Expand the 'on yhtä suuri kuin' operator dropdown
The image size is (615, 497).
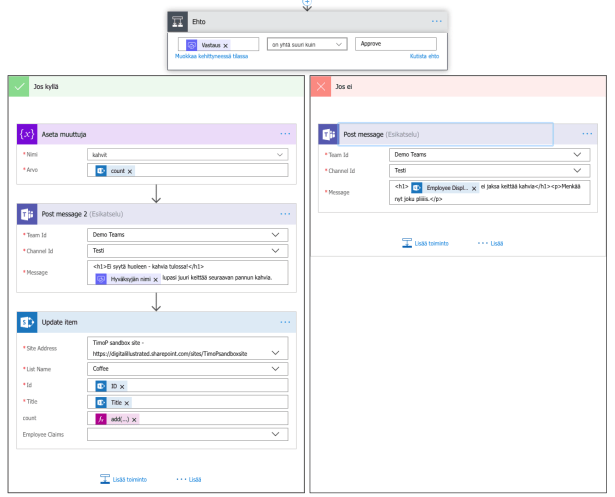coord(340,45)
